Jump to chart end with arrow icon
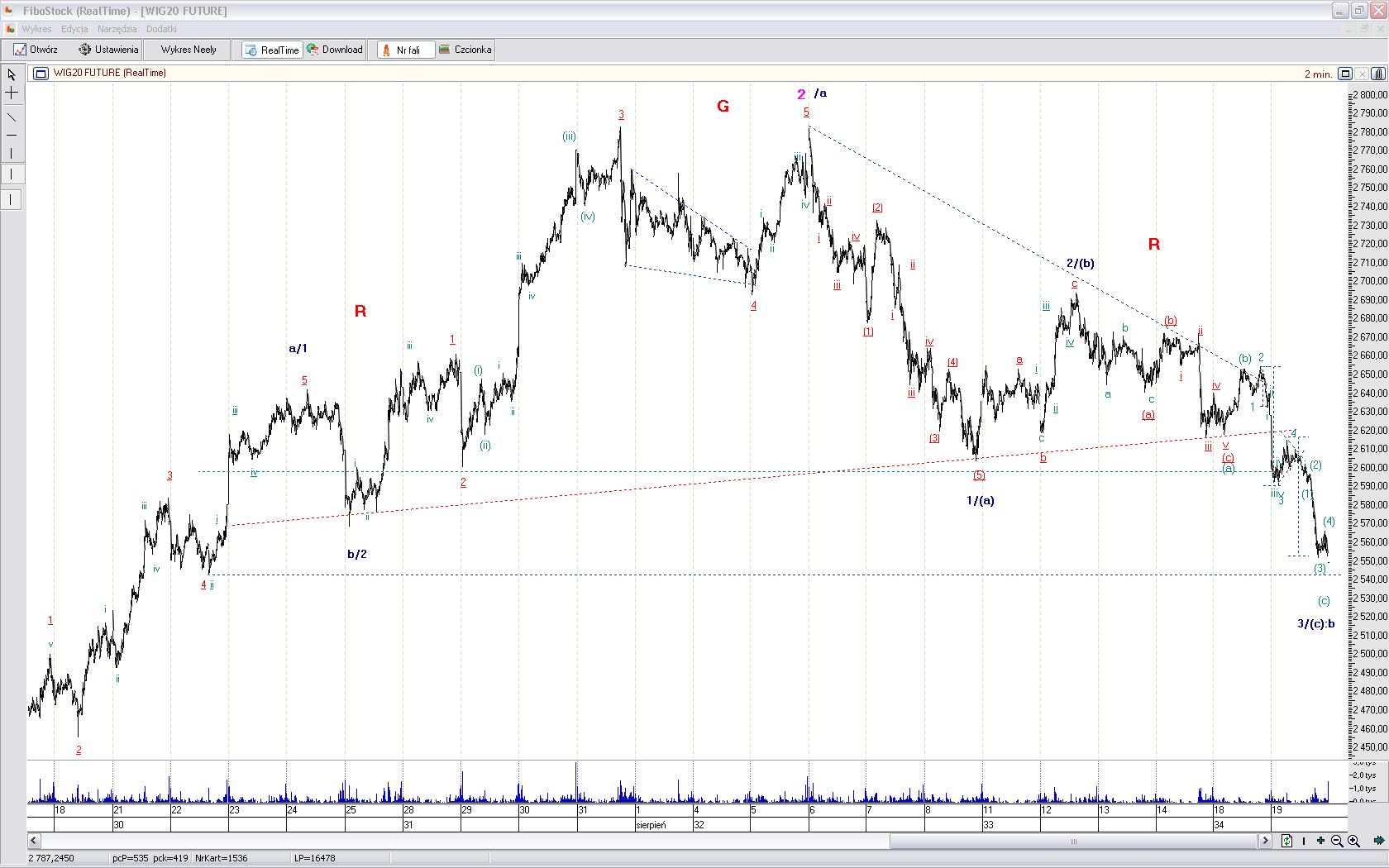 tap(1378, 841)
